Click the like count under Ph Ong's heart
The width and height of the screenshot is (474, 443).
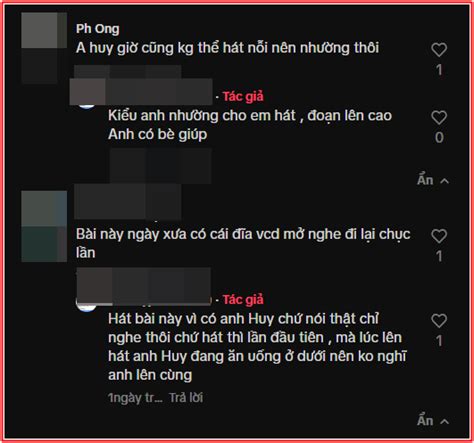pyautogui.click(x=439, y=70)
